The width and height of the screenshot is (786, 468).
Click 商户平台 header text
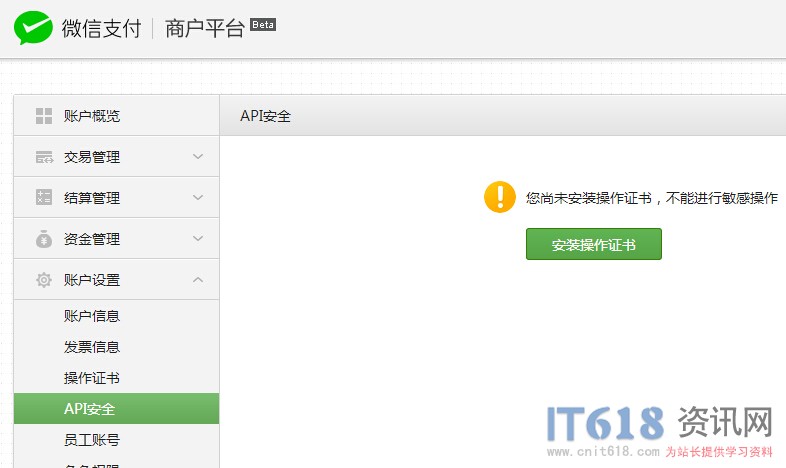[x=205, y=28]
